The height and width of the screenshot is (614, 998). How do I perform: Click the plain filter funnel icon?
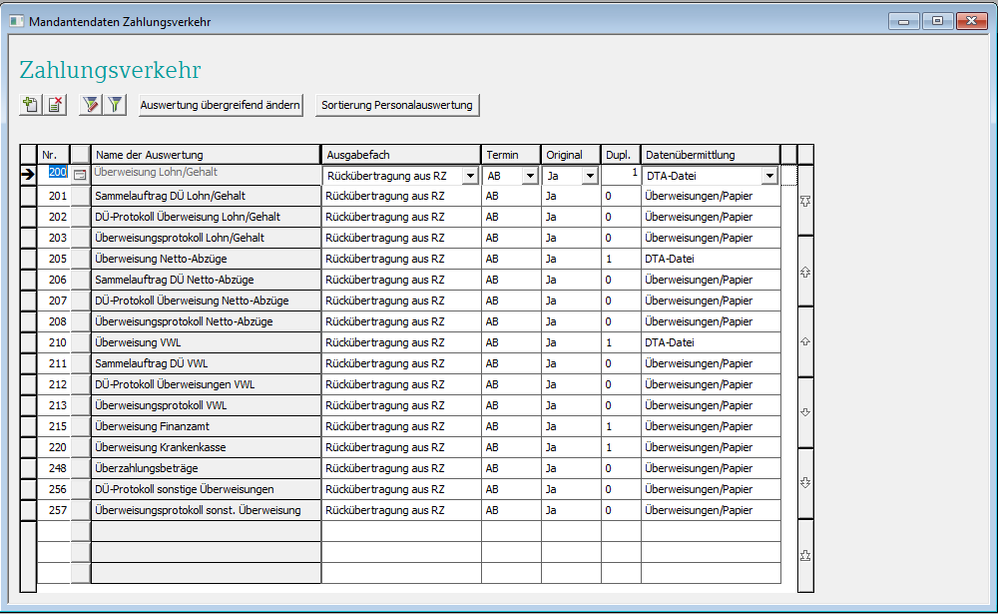tap(116, 104)
